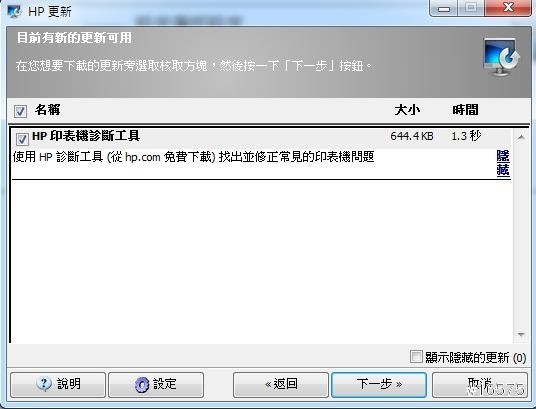536x409 pixels.
Task: Click the monitor update icon in header
Action: (501, 57)
